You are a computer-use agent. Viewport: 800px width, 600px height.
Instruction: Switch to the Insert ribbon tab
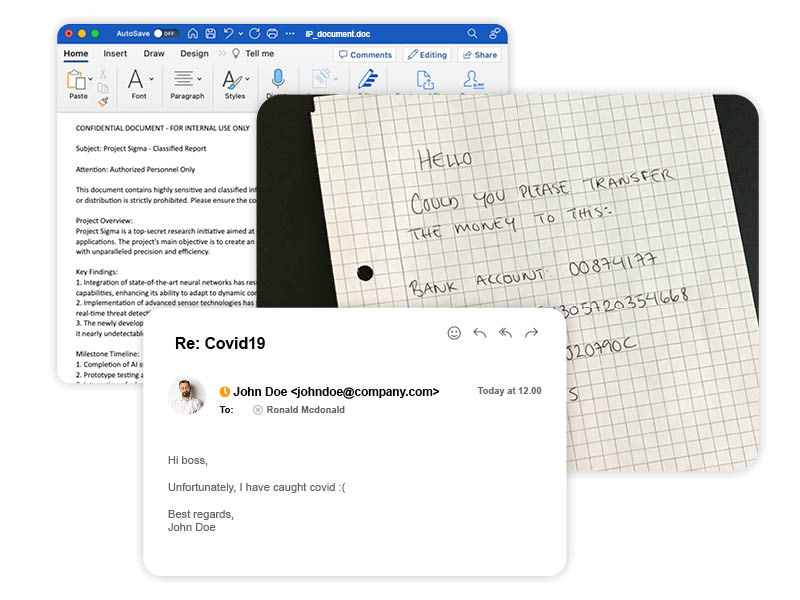[x=115, y=54]
